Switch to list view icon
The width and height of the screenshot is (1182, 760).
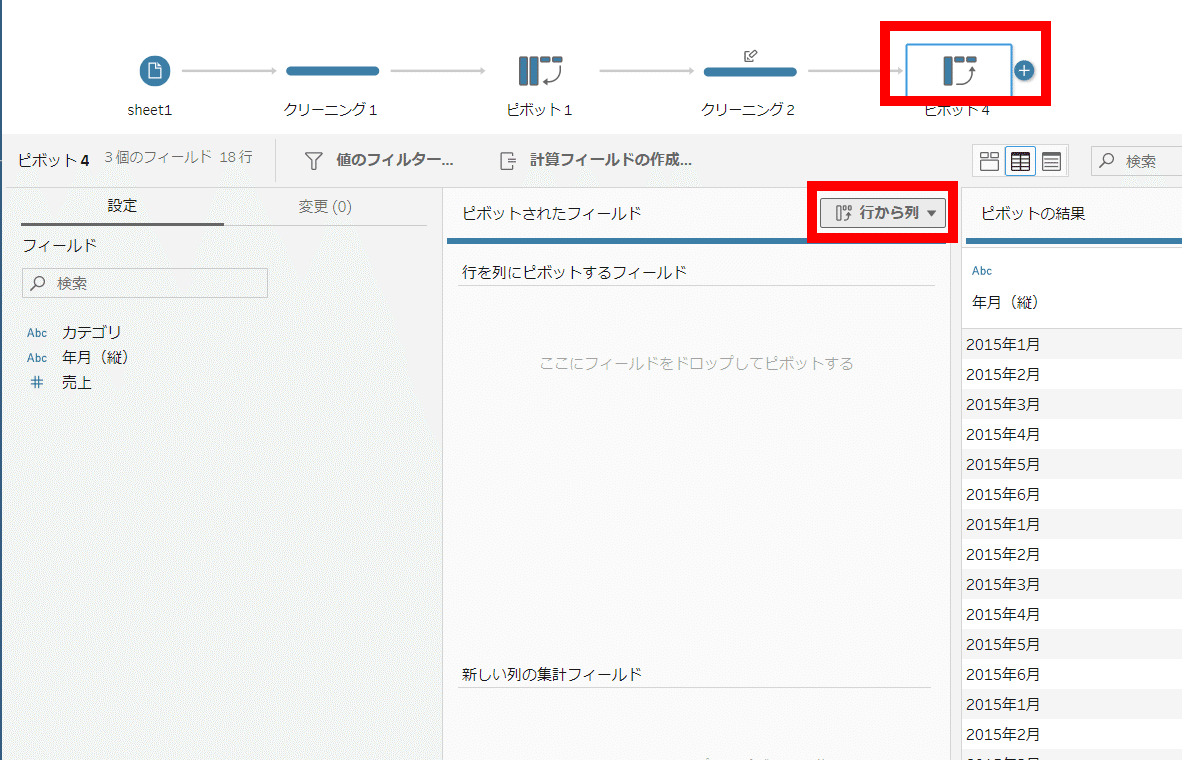point(1052,161)
